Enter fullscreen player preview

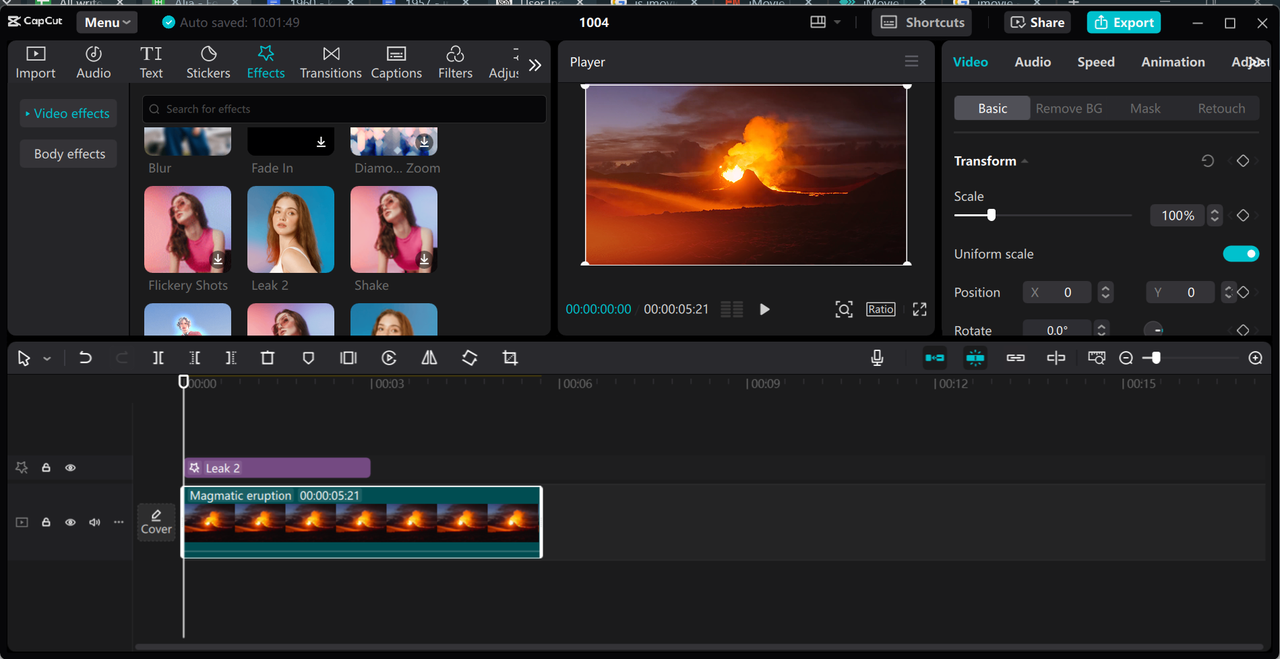point(920,309)
